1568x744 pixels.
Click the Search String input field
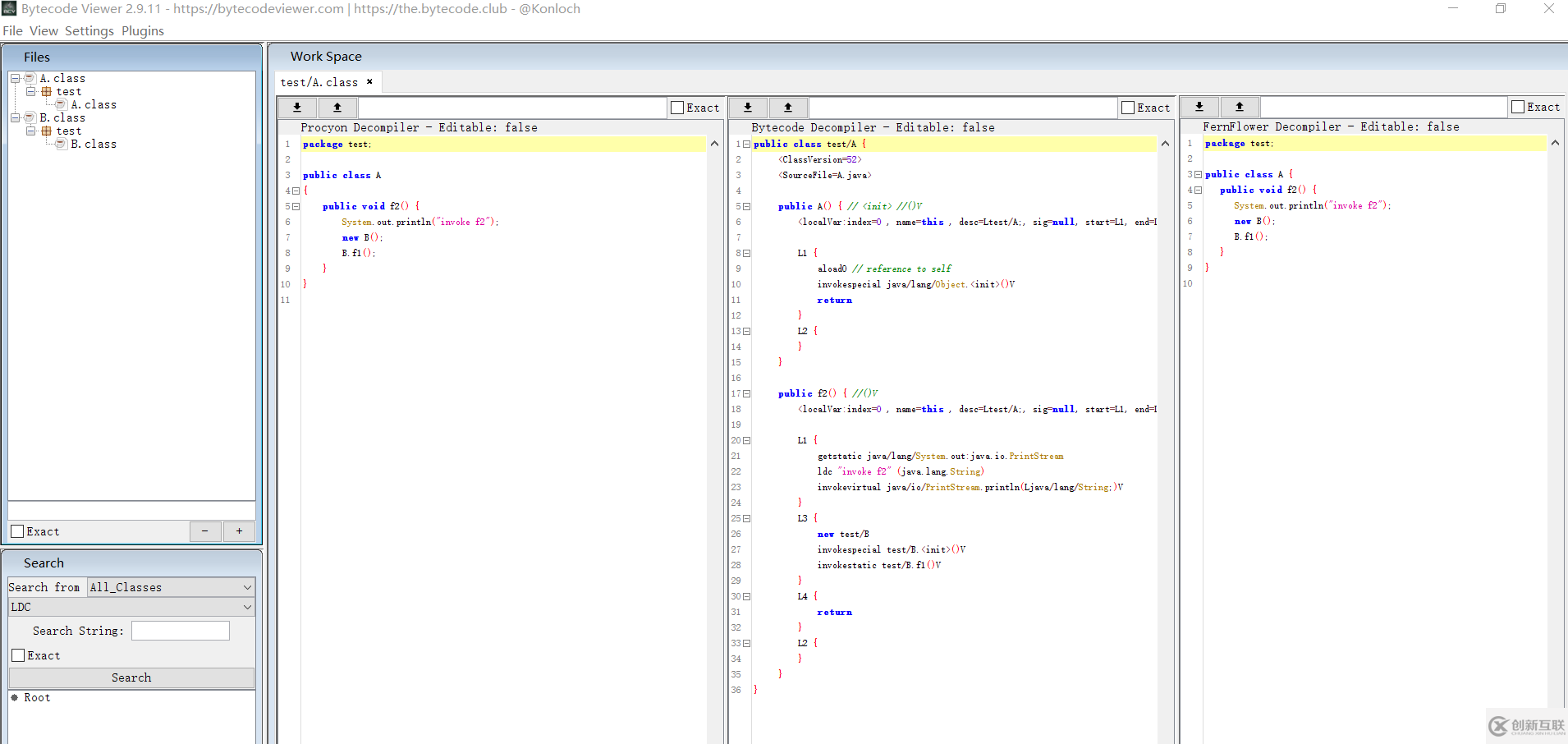[x=181, y=631]
